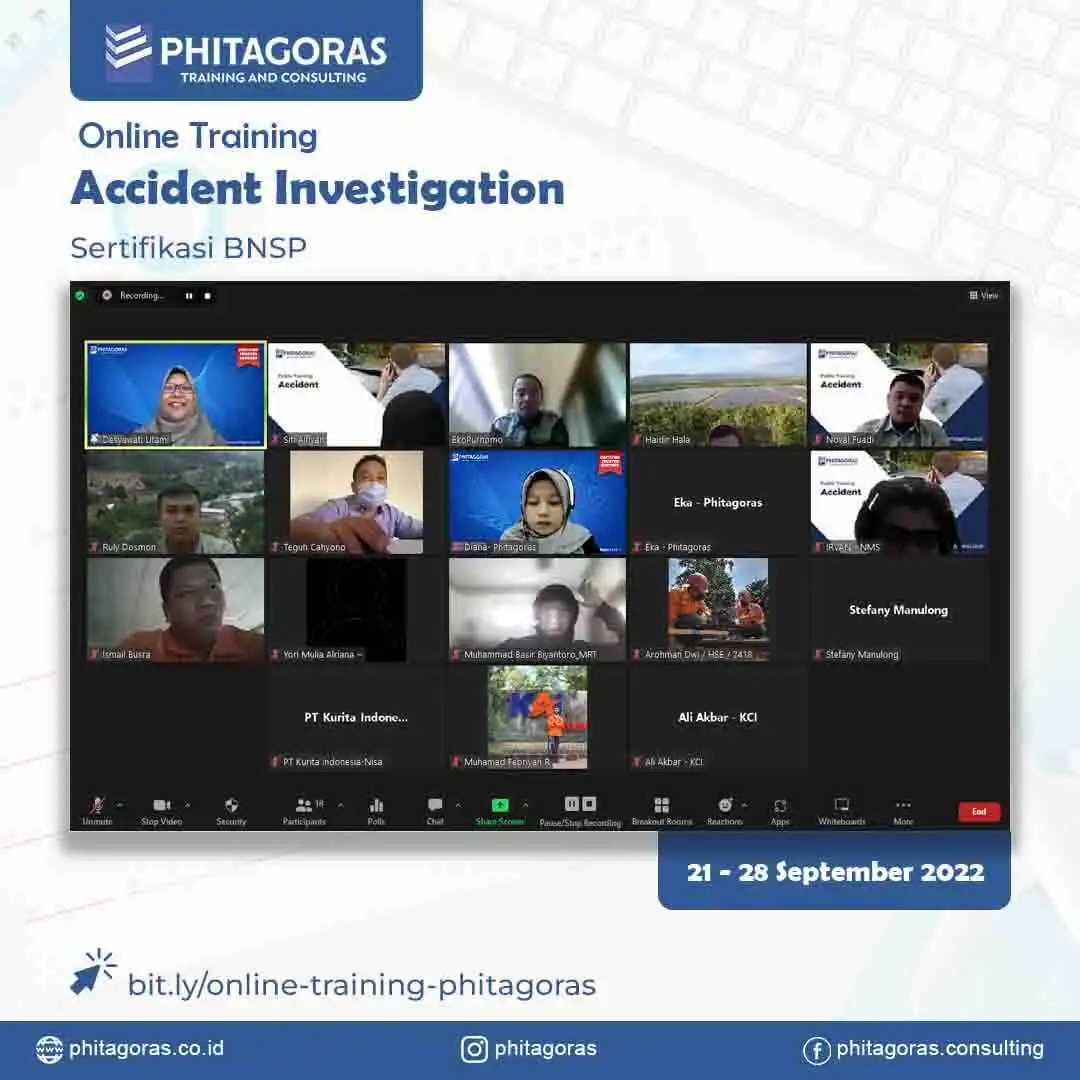Select Stefany Manulong participant tile
1080x1080 pixels.
899,610
